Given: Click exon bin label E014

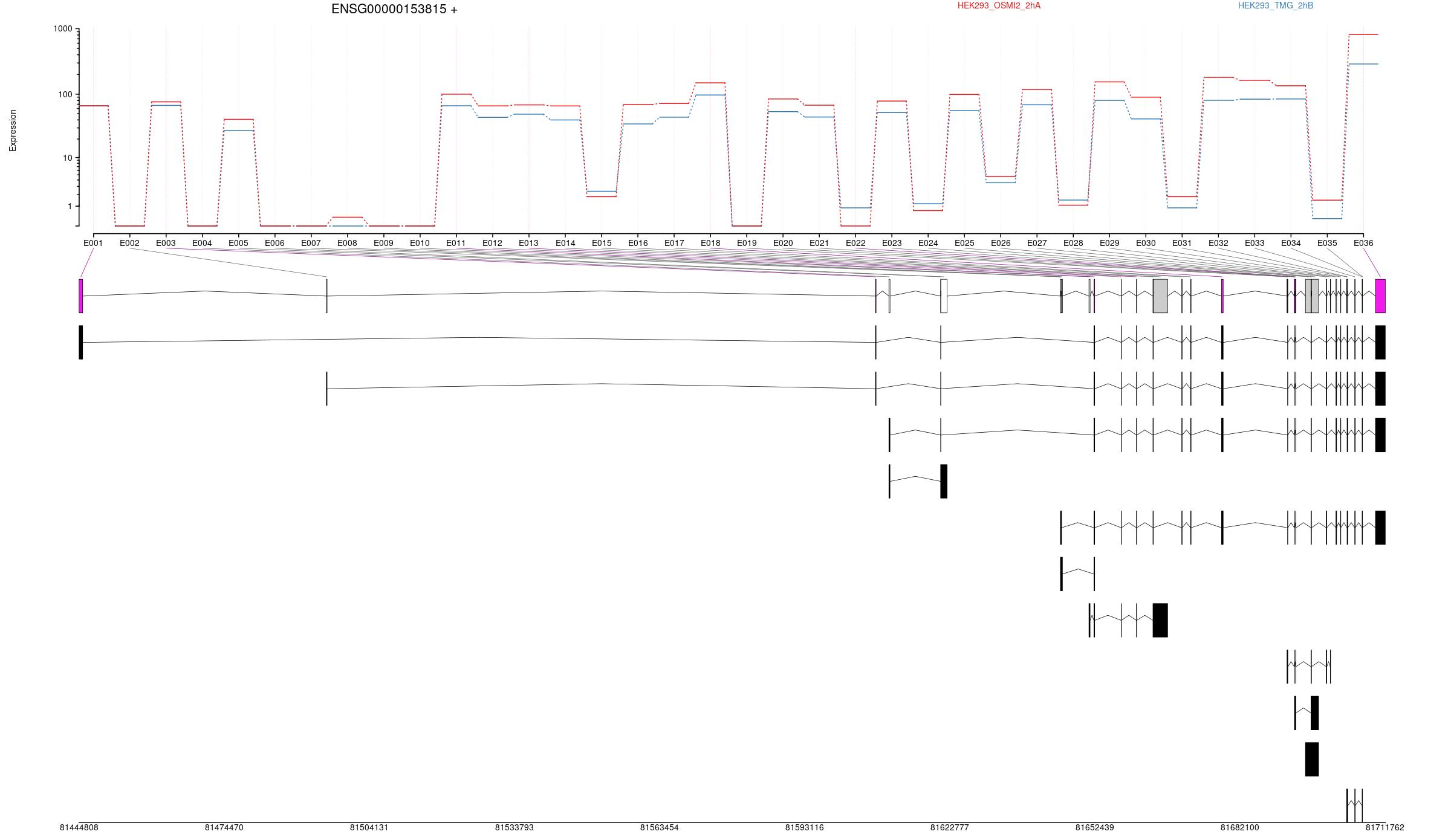Looking at the screenshot, I should [565, 243].
